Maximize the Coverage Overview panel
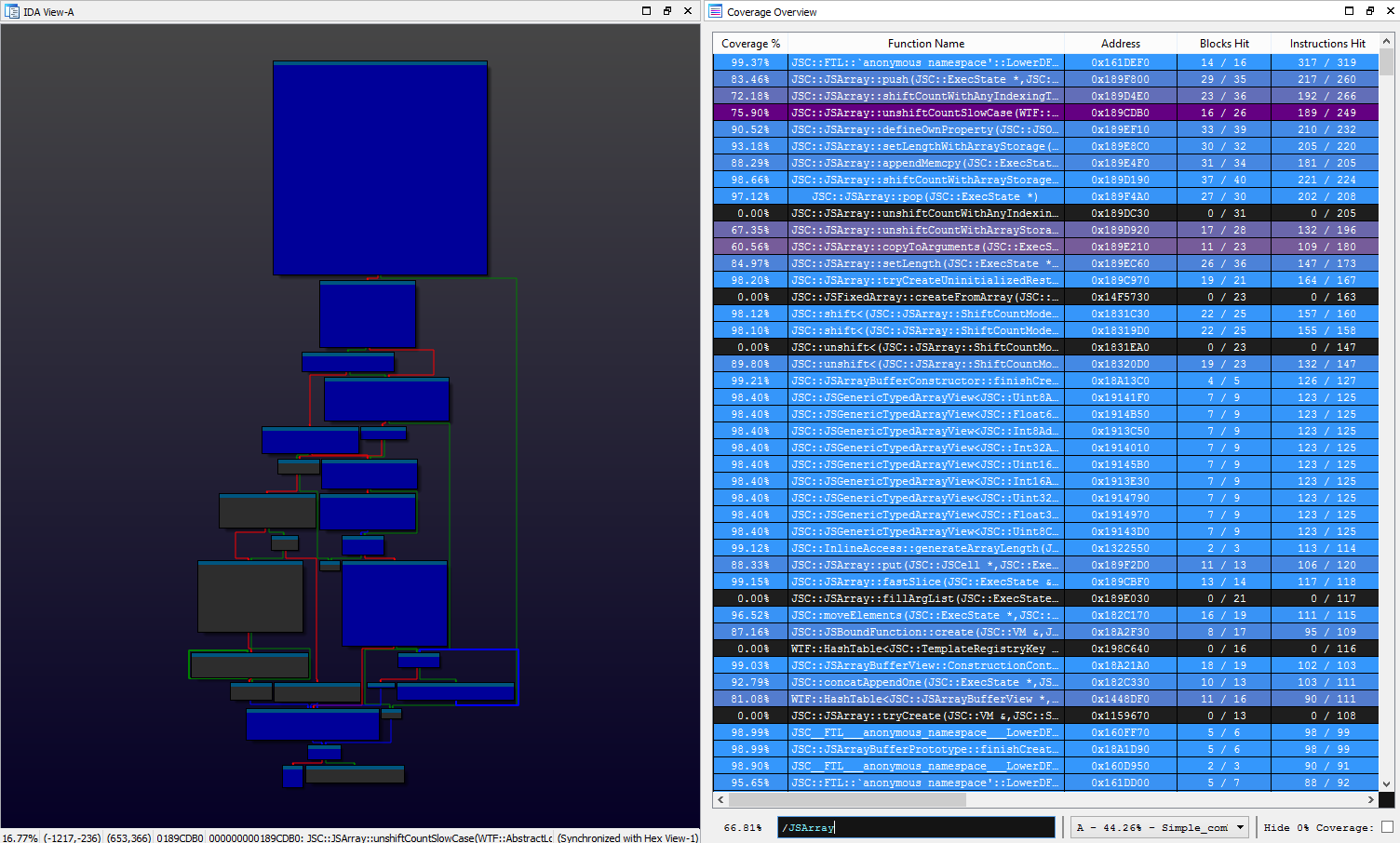Viewport: 1400px width, 843px height. tap(1350, 11)
